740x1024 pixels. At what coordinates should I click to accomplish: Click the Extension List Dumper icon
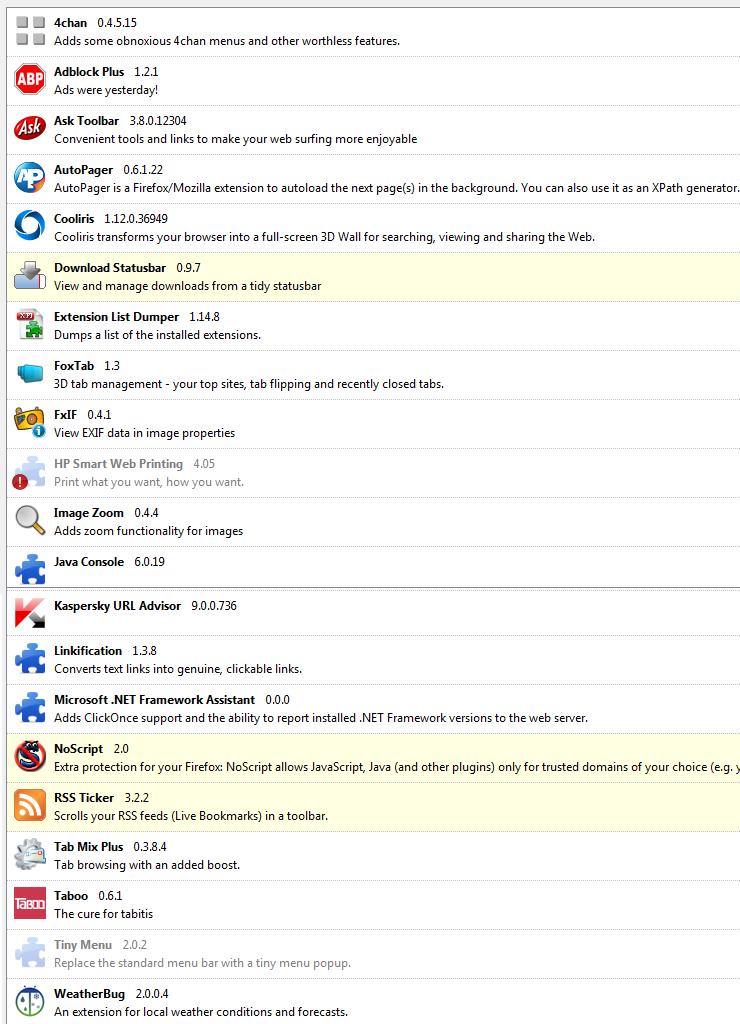tap(30, 324)
